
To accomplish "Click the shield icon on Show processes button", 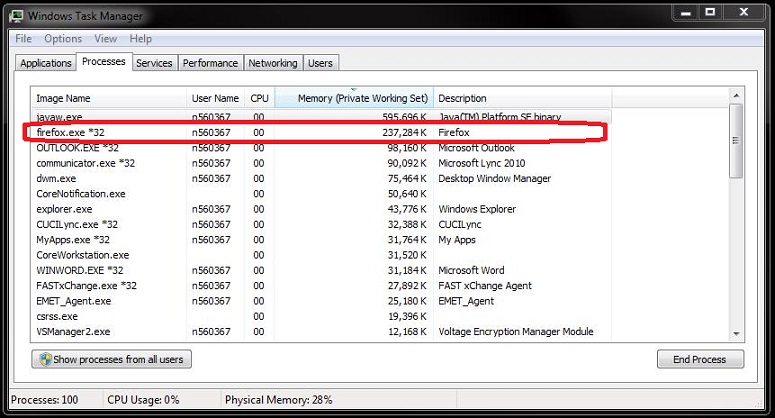I will point(44,359).
